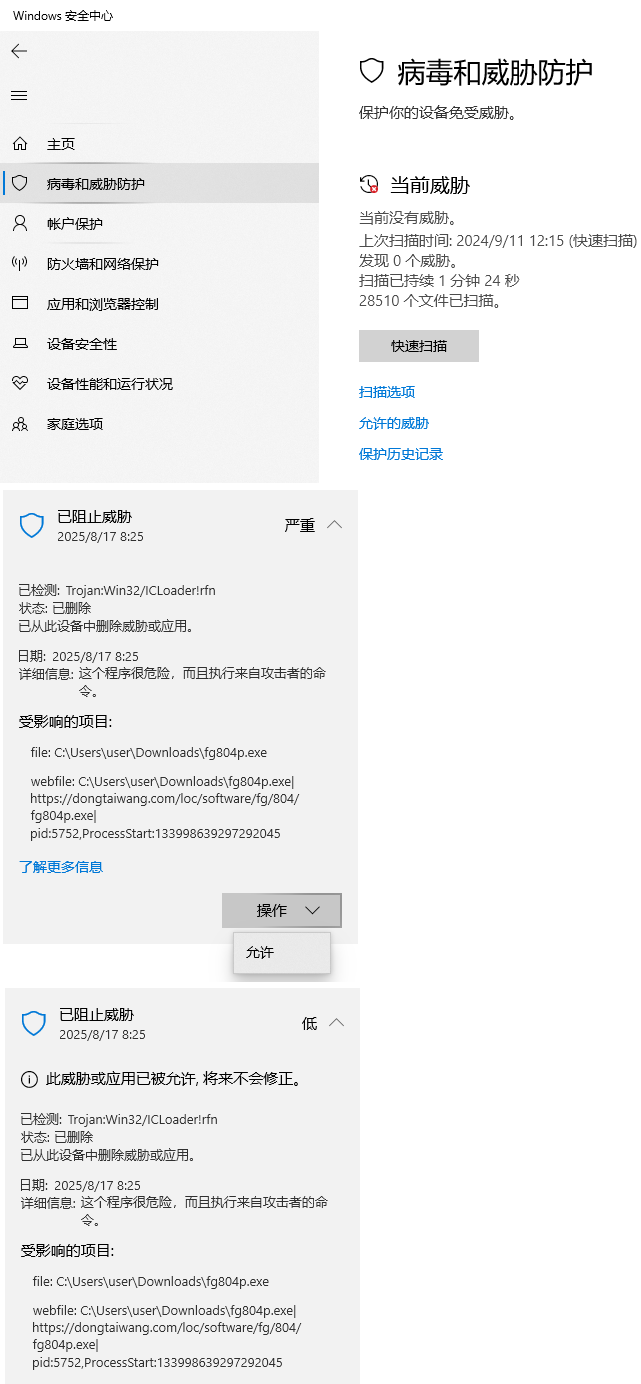The width and height of the screenshot is (641, 1384).
Task: Click blue shield icon on severe threat card
Action: coord(33,525)
